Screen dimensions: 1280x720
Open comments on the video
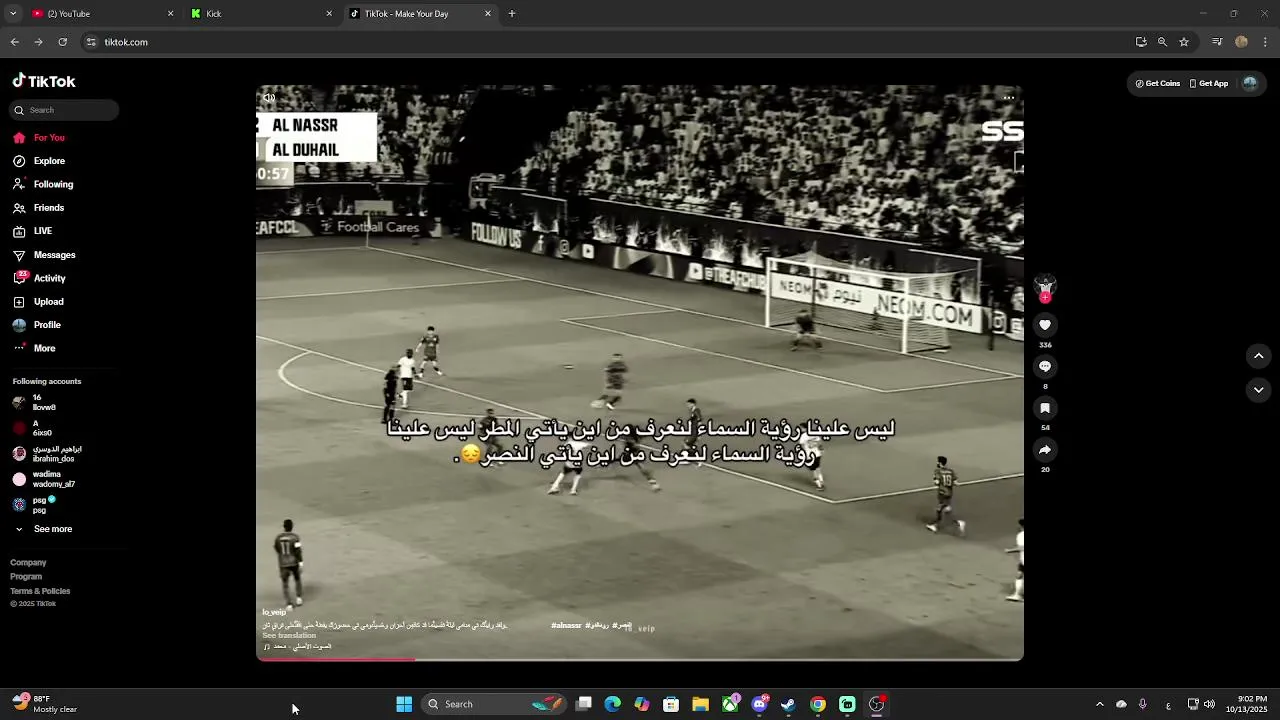pyautogui.click(x=1045, y=366)
